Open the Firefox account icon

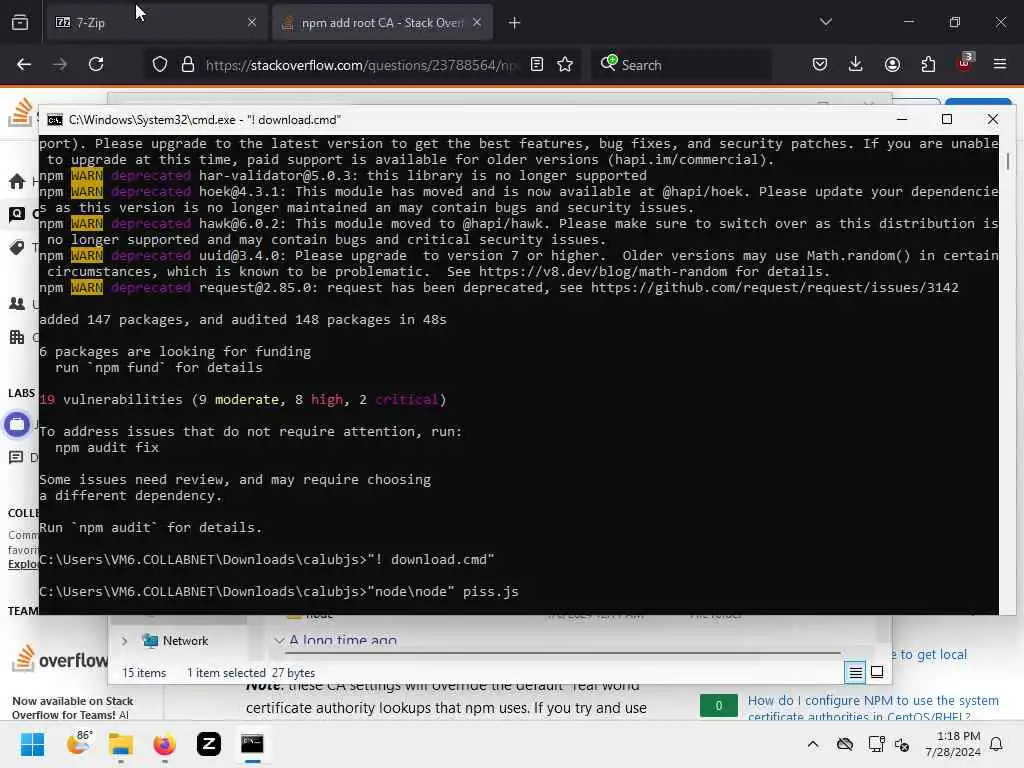(892, 64)
